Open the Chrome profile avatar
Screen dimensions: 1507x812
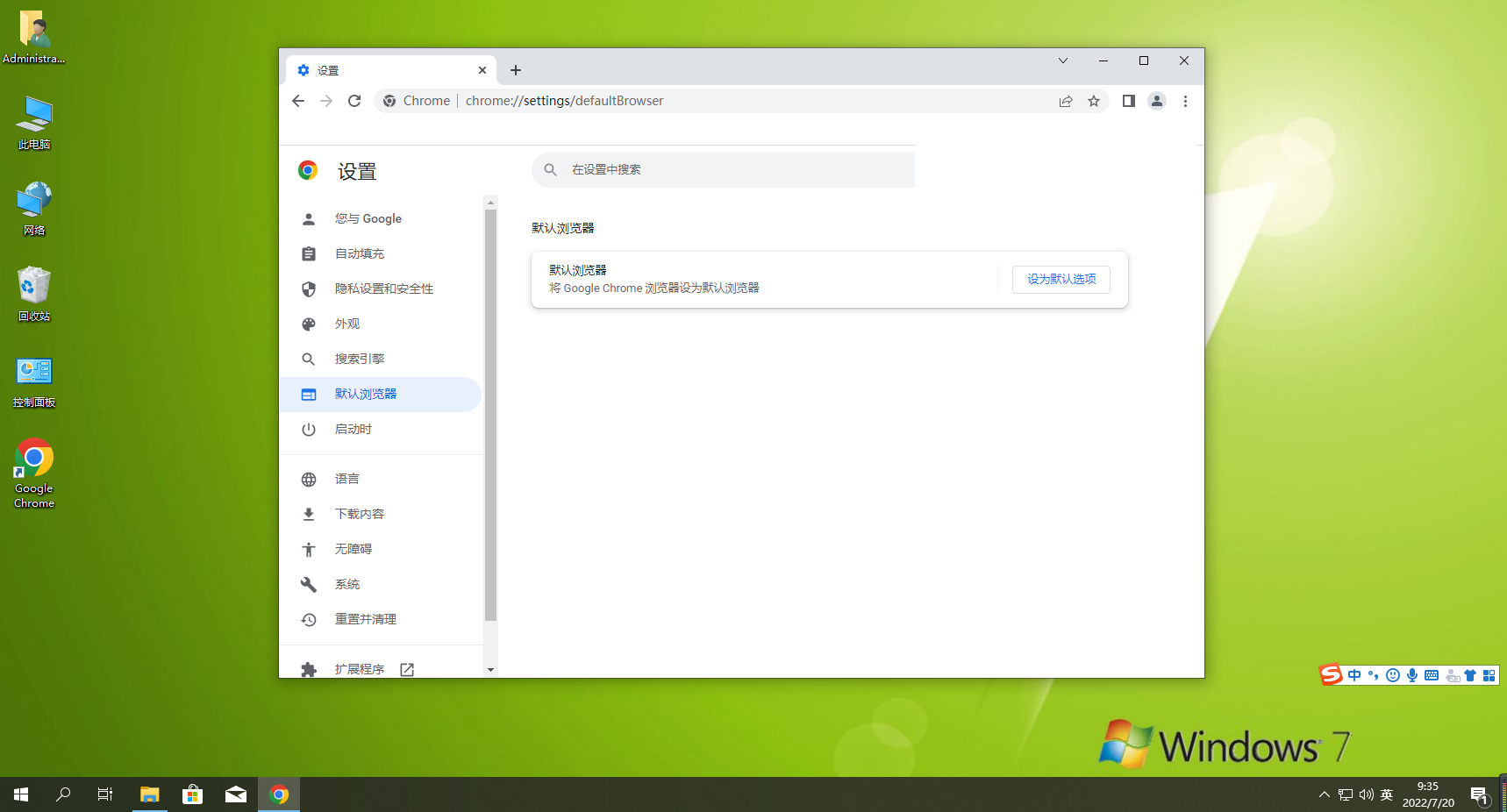pyautogui.click(x=1157, y=101)
